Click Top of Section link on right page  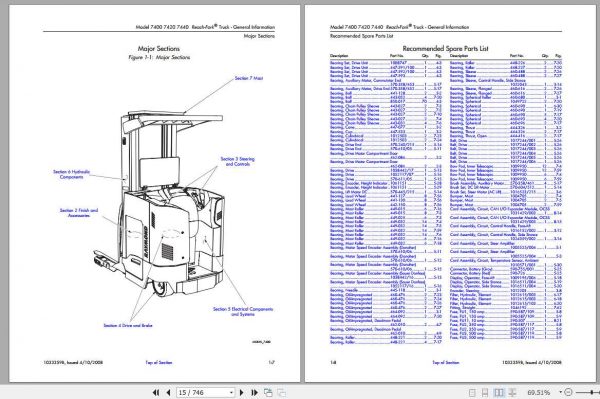445,362
